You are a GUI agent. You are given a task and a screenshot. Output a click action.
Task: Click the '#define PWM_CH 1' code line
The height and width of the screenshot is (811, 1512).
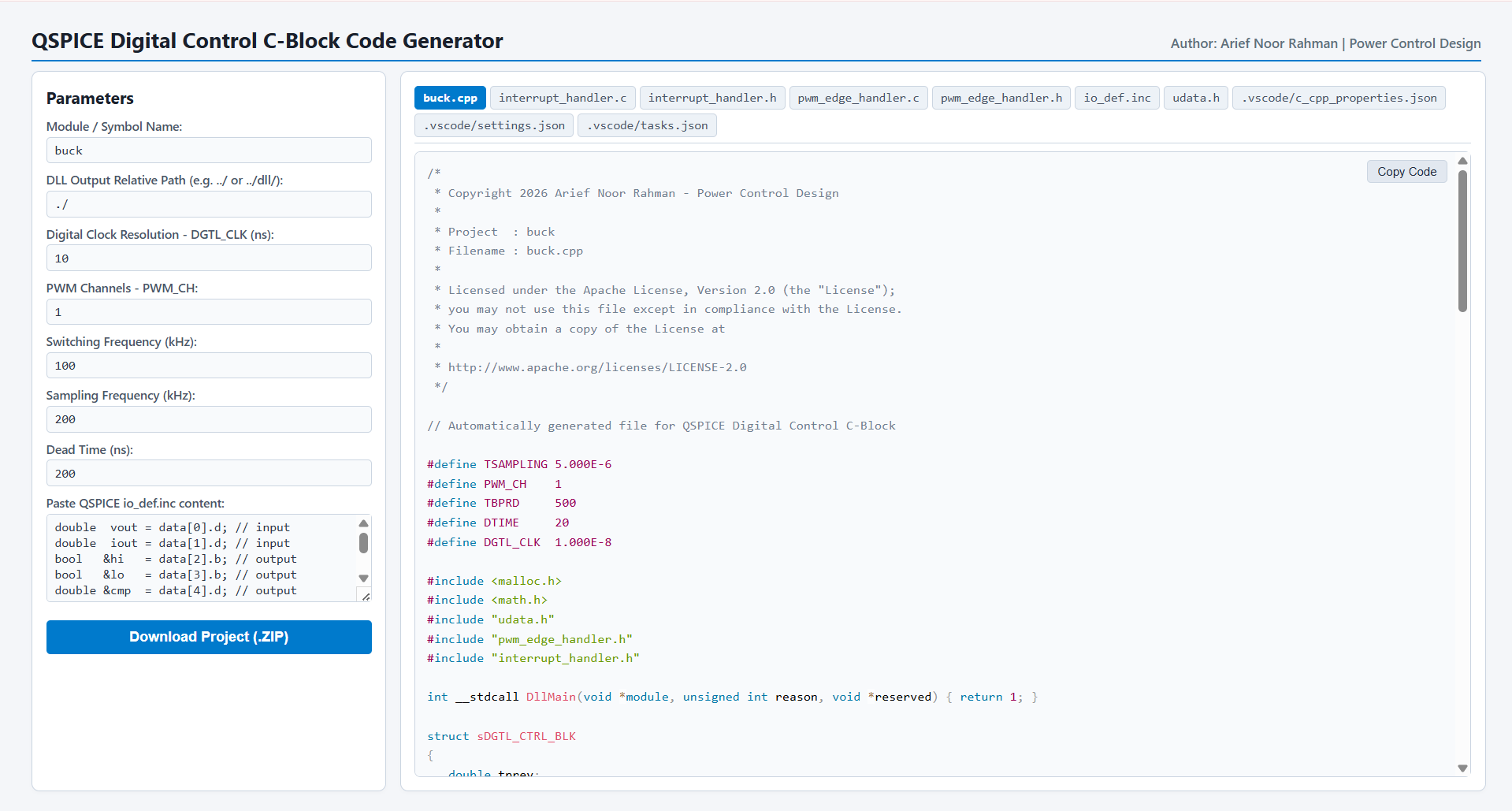click(x=494, y=484)
